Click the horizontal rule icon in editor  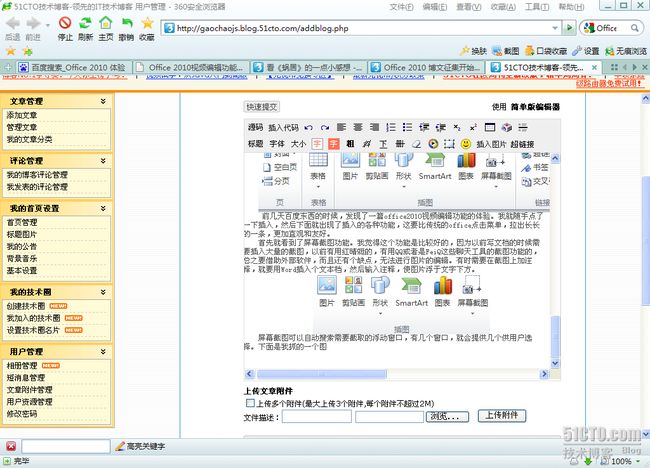523,127
